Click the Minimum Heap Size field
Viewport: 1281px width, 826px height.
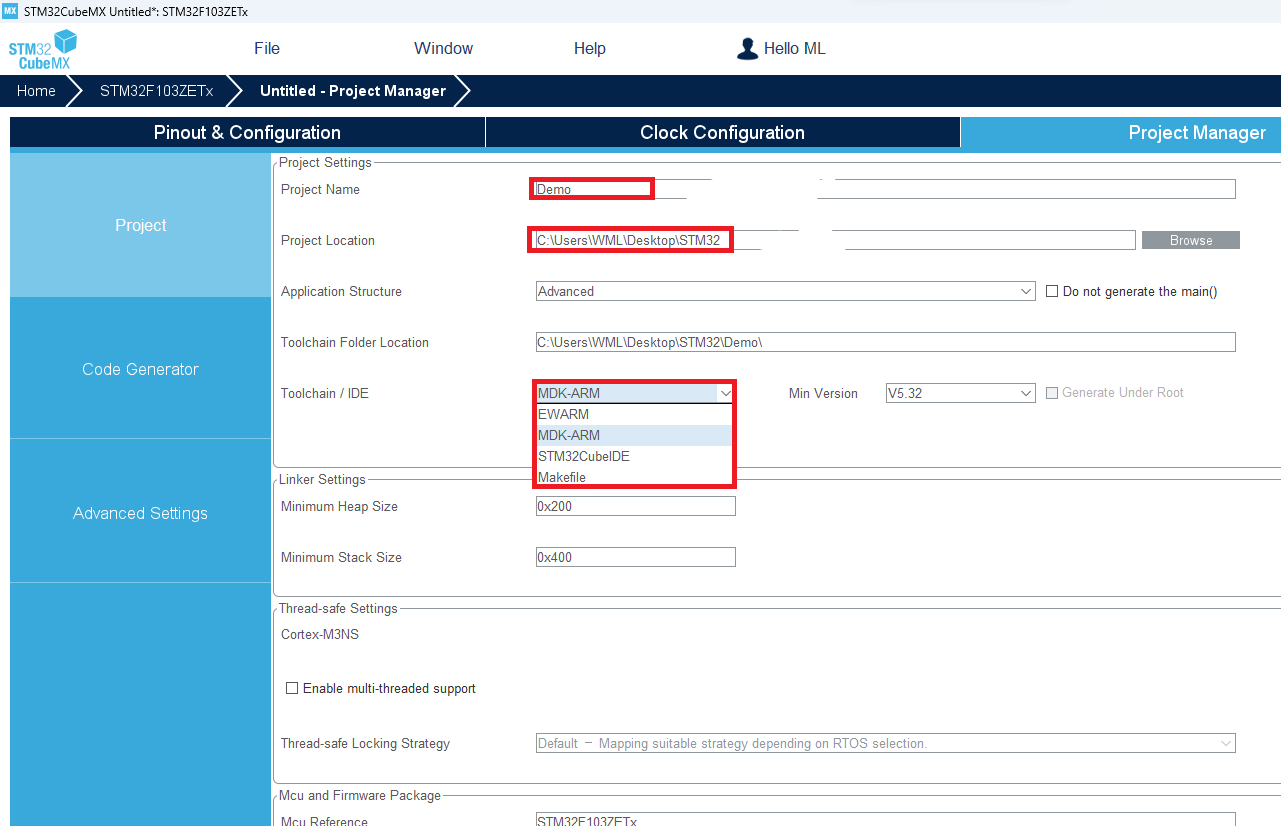tap(635, 506)
